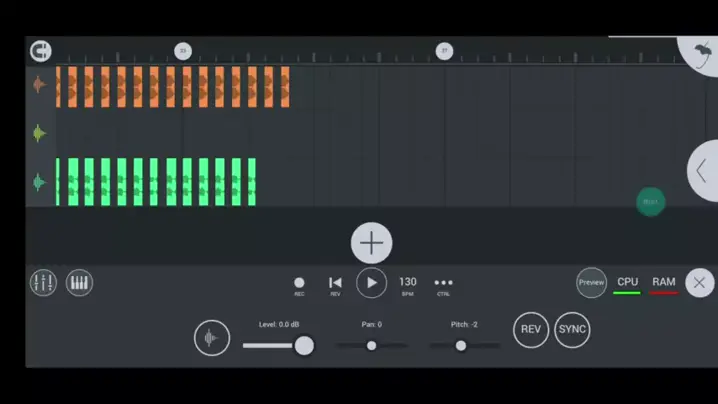Click the loop icon at top-left

click(x=40, y=51)
